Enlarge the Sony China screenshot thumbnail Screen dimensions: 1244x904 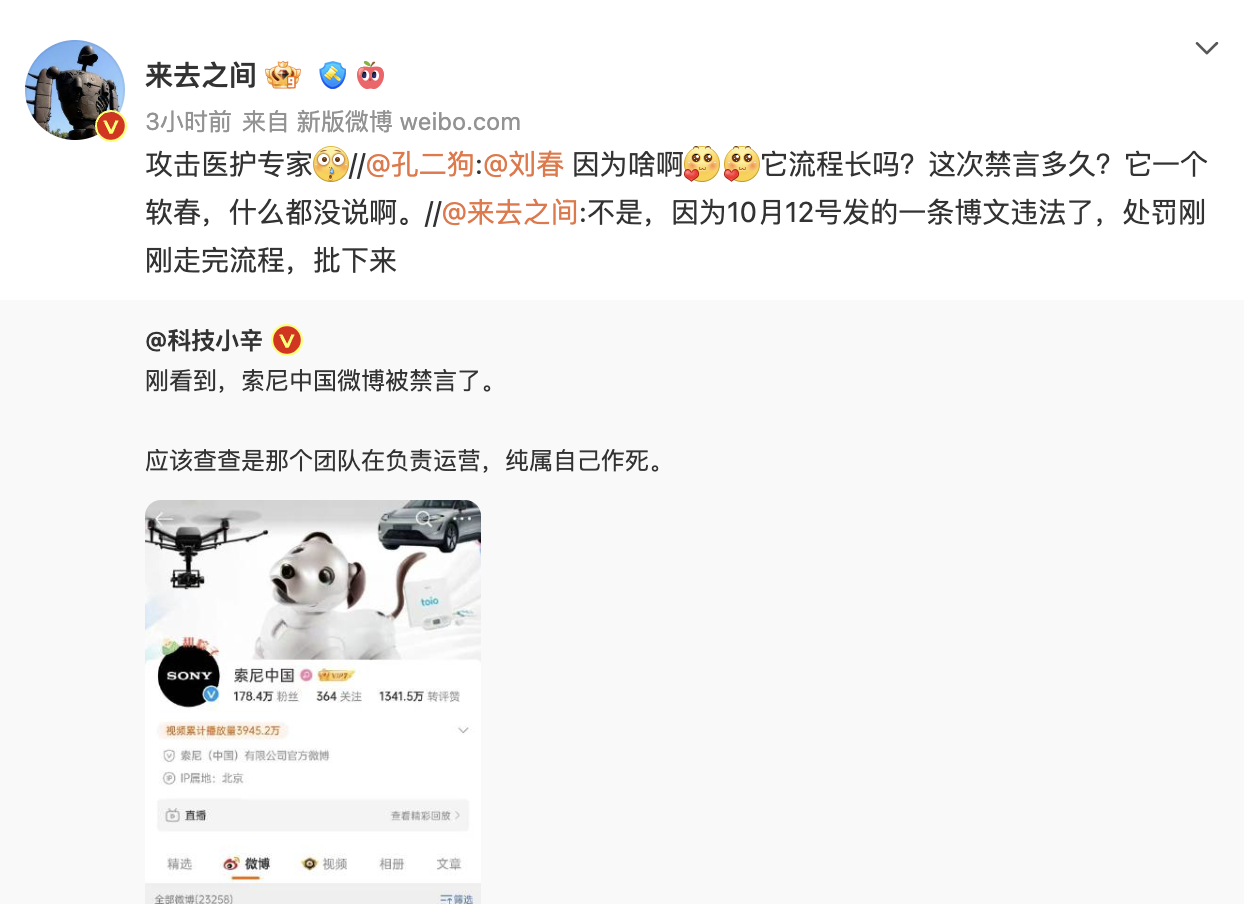coord(313,702)
